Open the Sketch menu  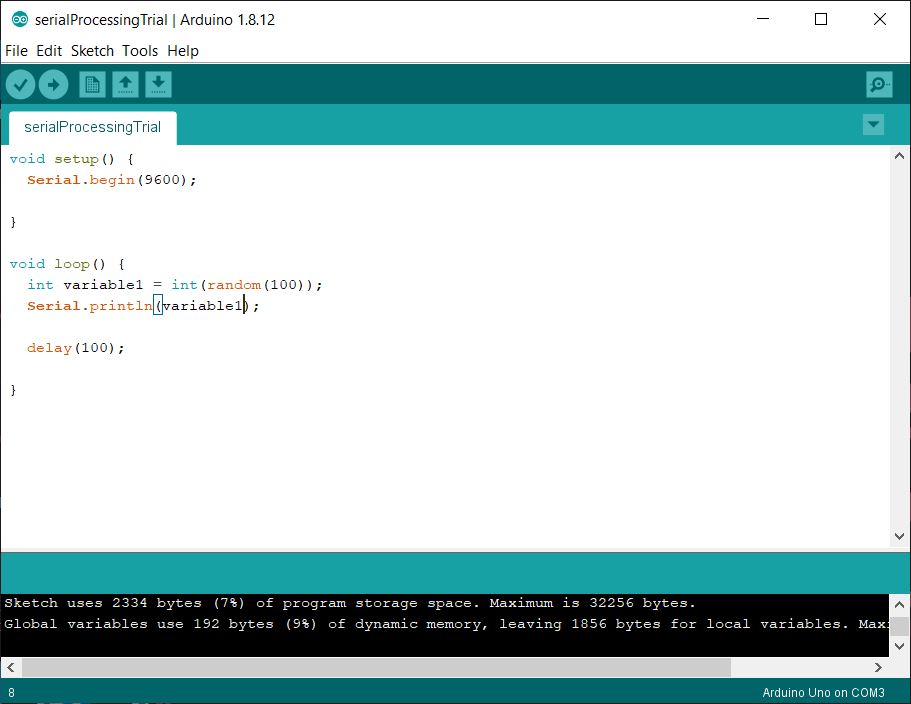click(92, 51)
